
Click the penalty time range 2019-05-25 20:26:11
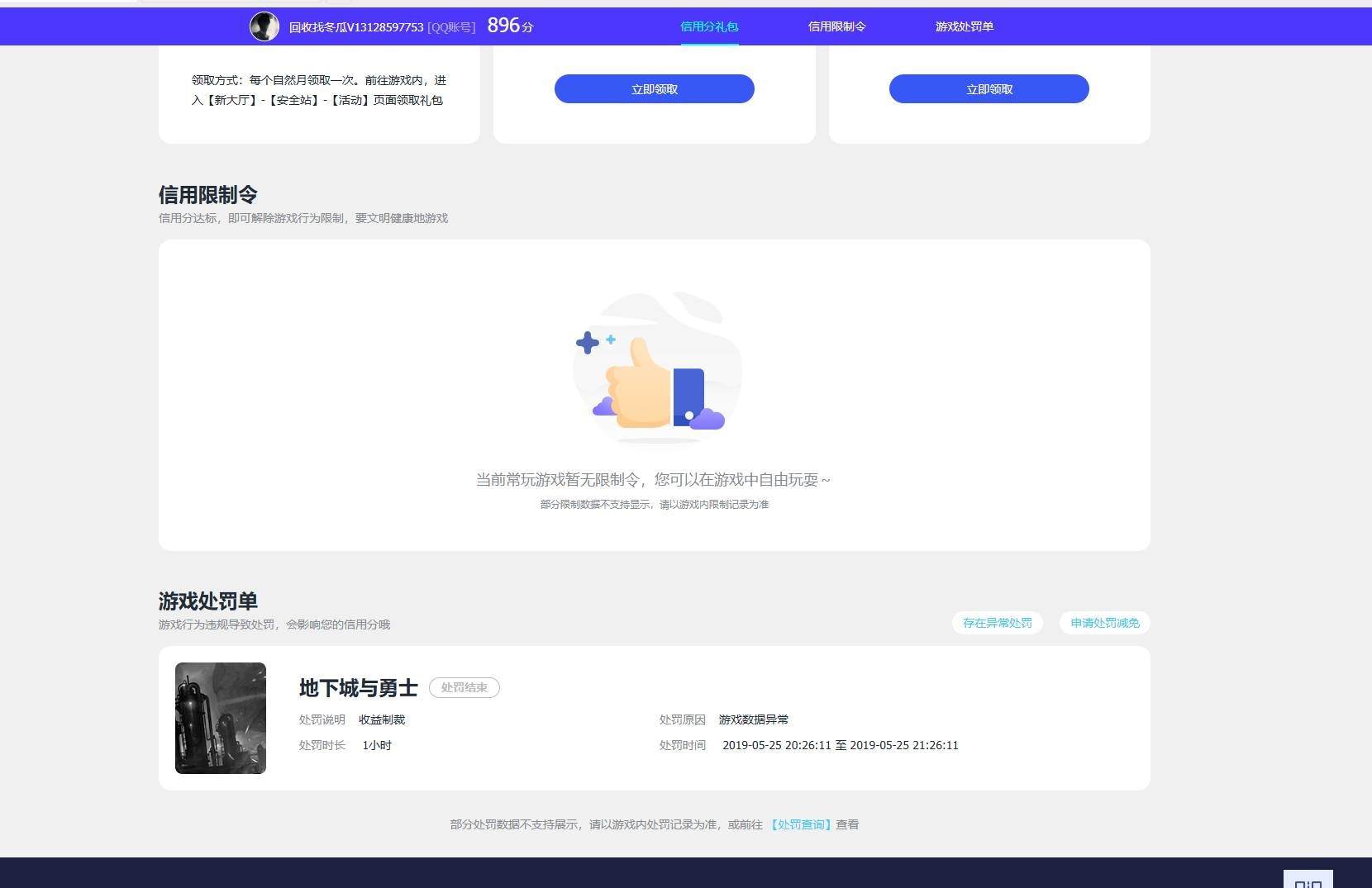point(841,745)
